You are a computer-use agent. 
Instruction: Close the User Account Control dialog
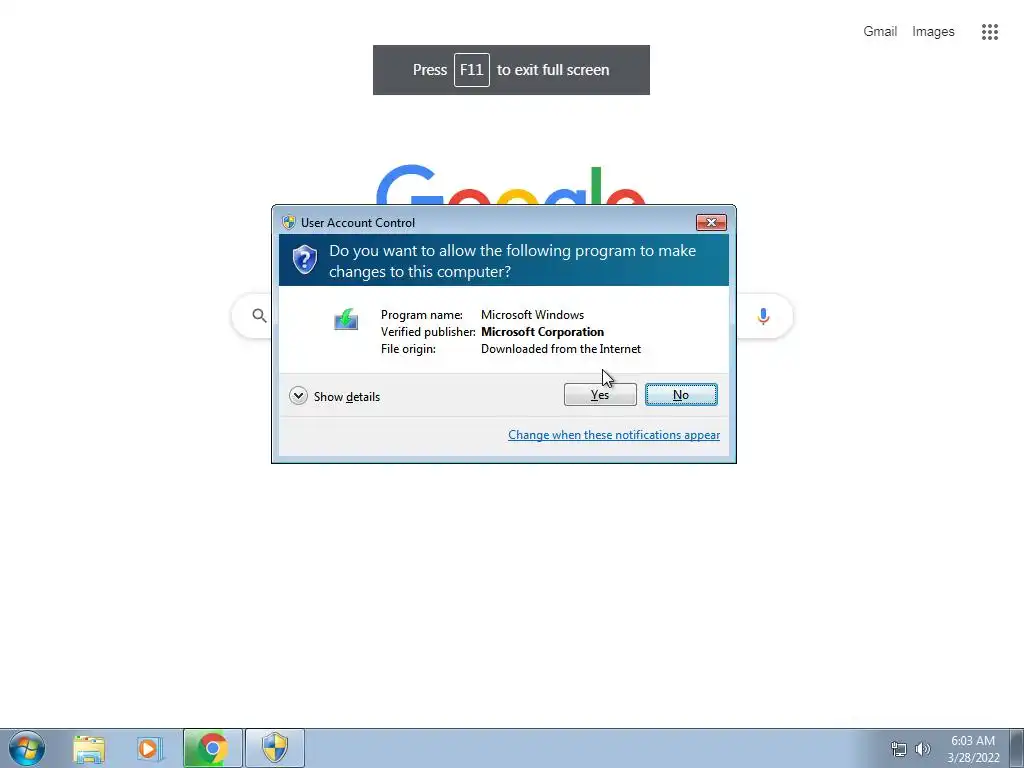click(x=711, y=223)
